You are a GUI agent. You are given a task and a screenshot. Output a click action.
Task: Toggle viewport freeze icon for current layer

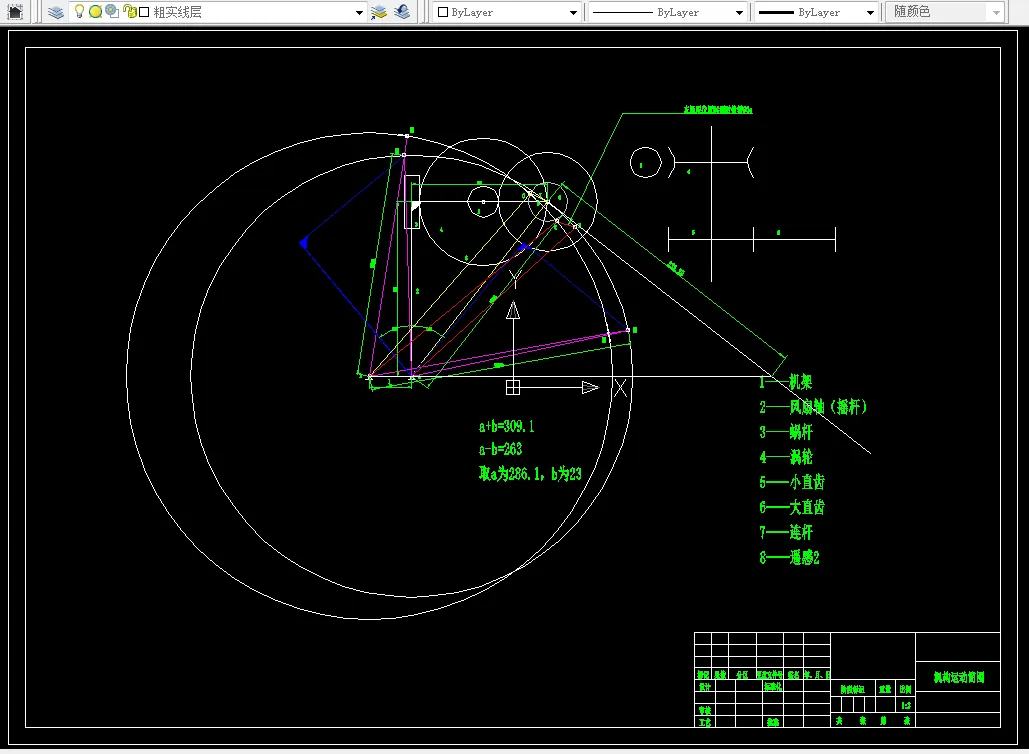tap(112, 11)
